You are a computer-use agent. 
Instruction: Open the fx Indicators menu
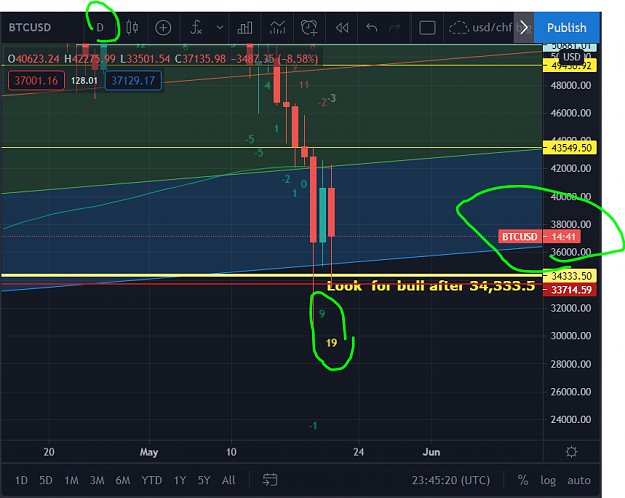tap(196, 28)
